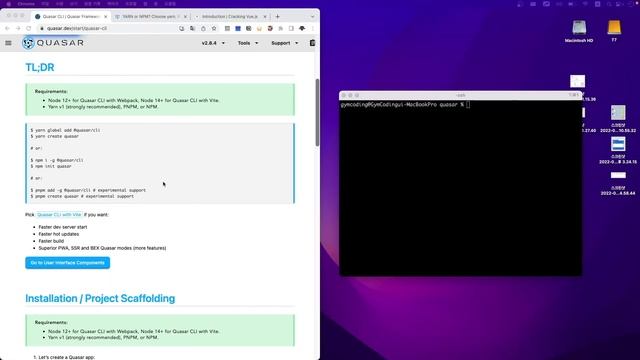640x360 pixels.
Task: Click the browser page vertical scrollbar
Action: point(317,112)
